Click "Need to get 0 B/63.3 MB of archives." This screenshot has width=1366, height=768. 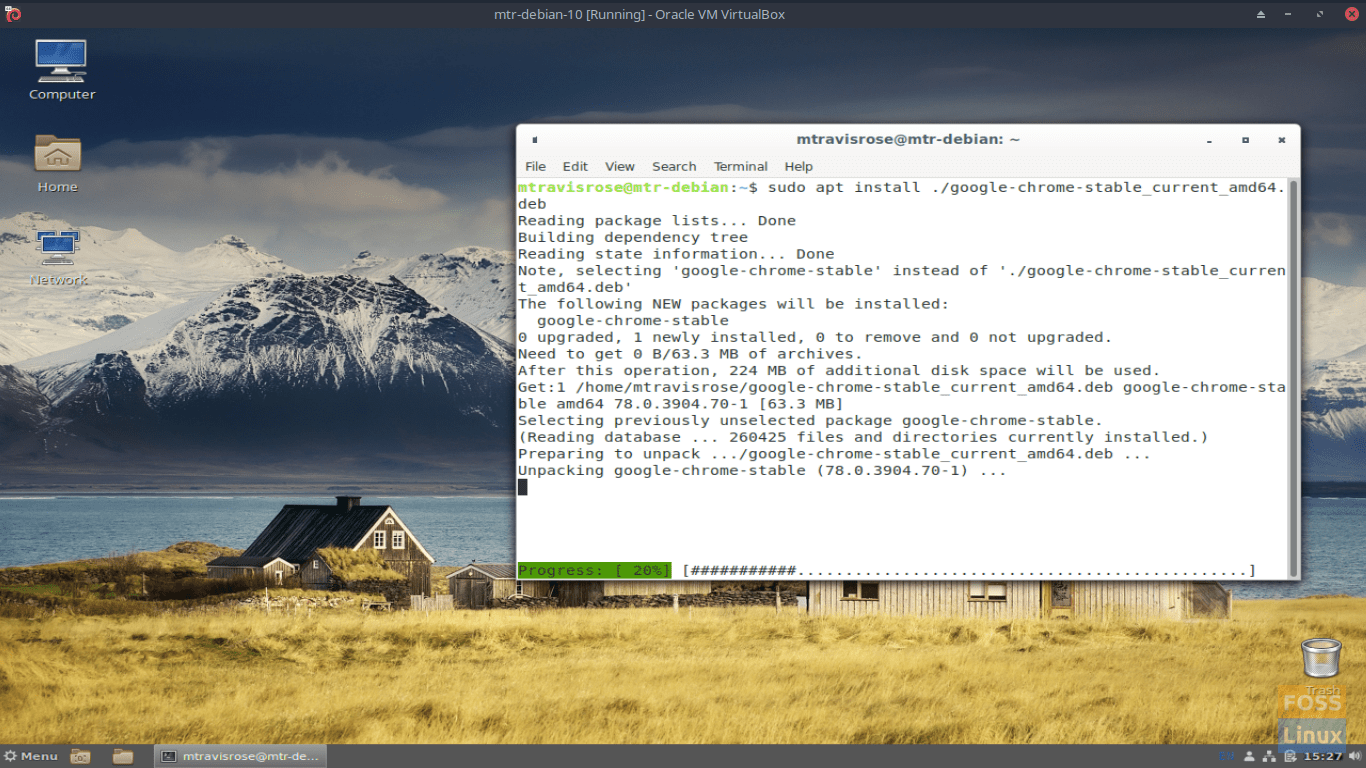(x=689, y=353)
